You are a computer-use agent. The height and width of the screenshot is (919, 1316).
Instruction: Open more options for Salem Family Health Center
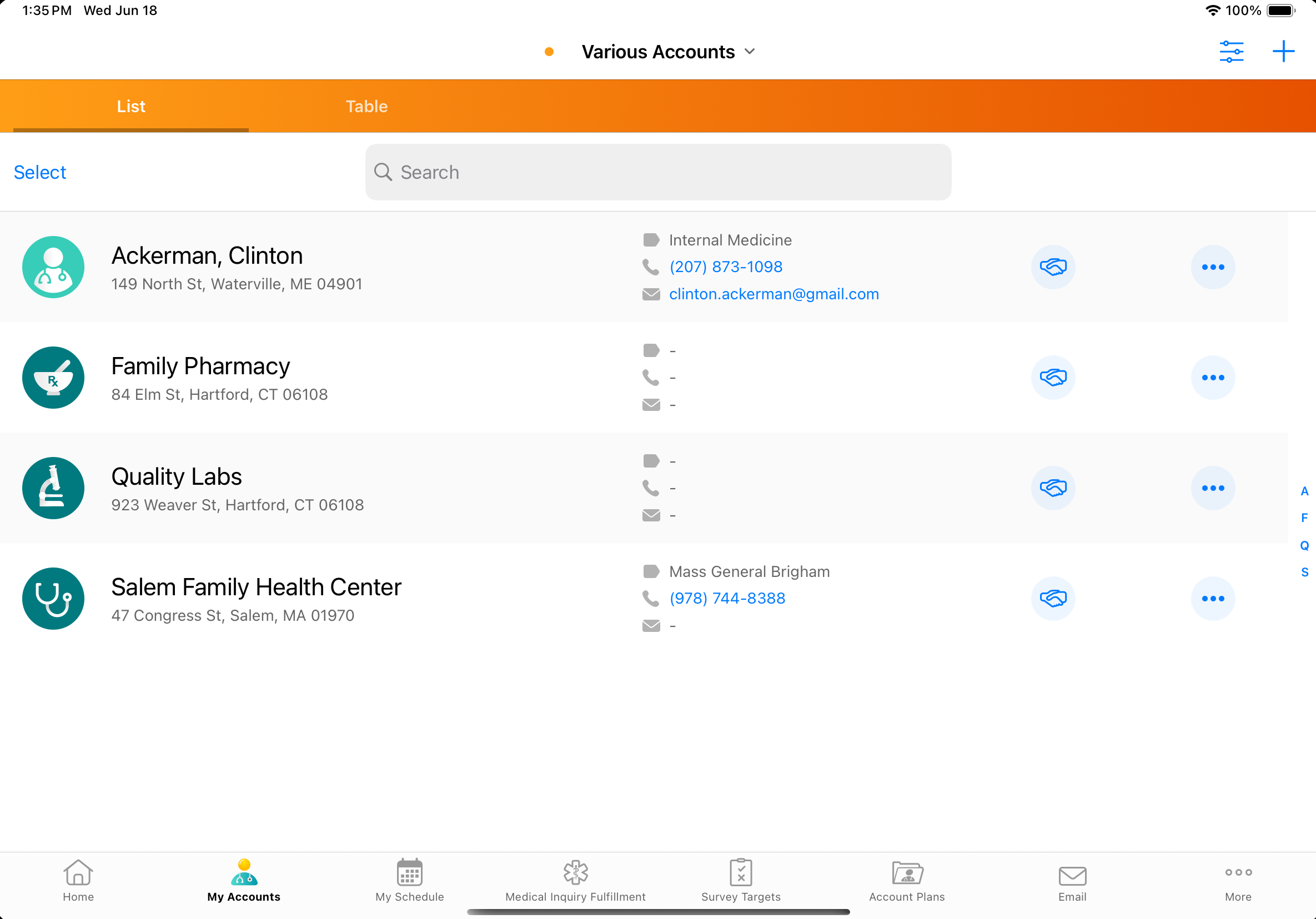point(1212,599)
